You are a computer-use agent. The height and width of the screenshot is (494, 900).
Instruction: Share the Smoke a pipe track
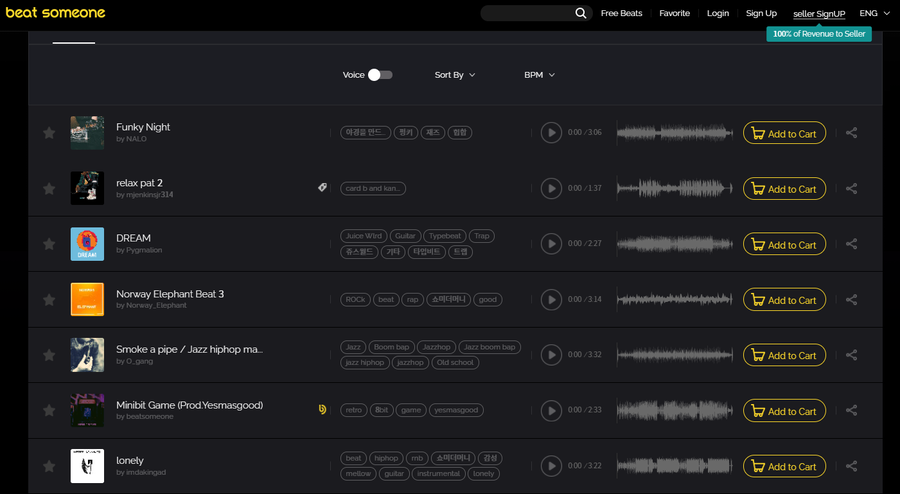[x=851, y=355]
